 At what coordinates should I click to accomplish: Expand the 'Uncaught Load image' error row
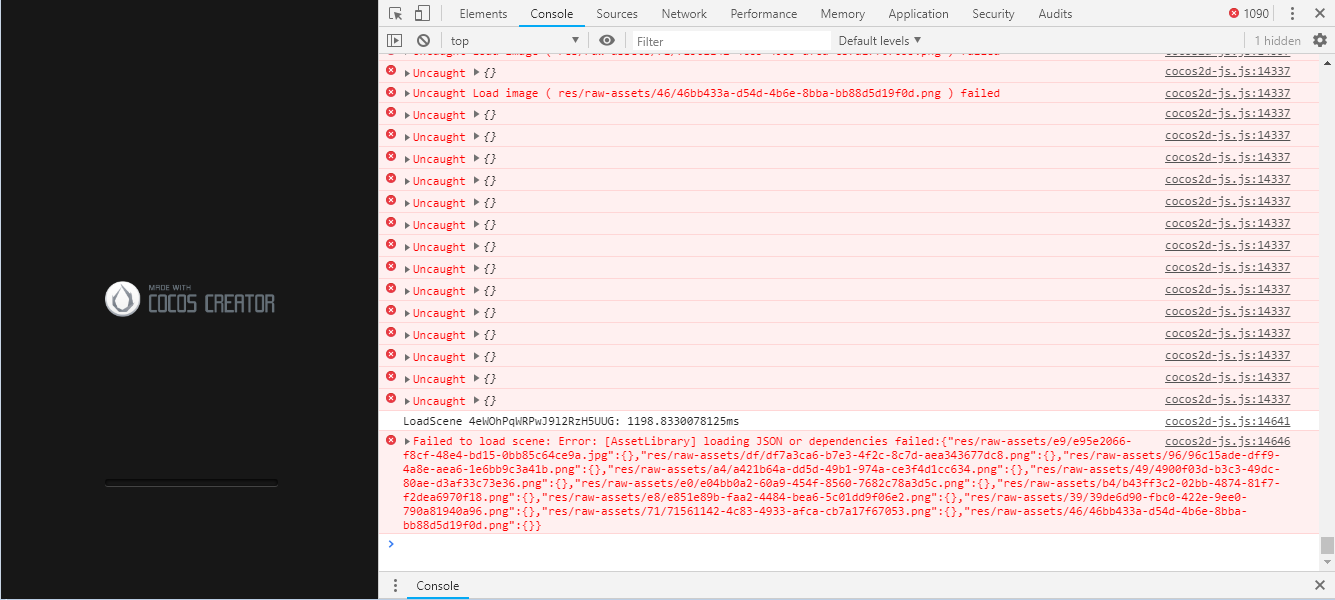[x=407, y=94]
